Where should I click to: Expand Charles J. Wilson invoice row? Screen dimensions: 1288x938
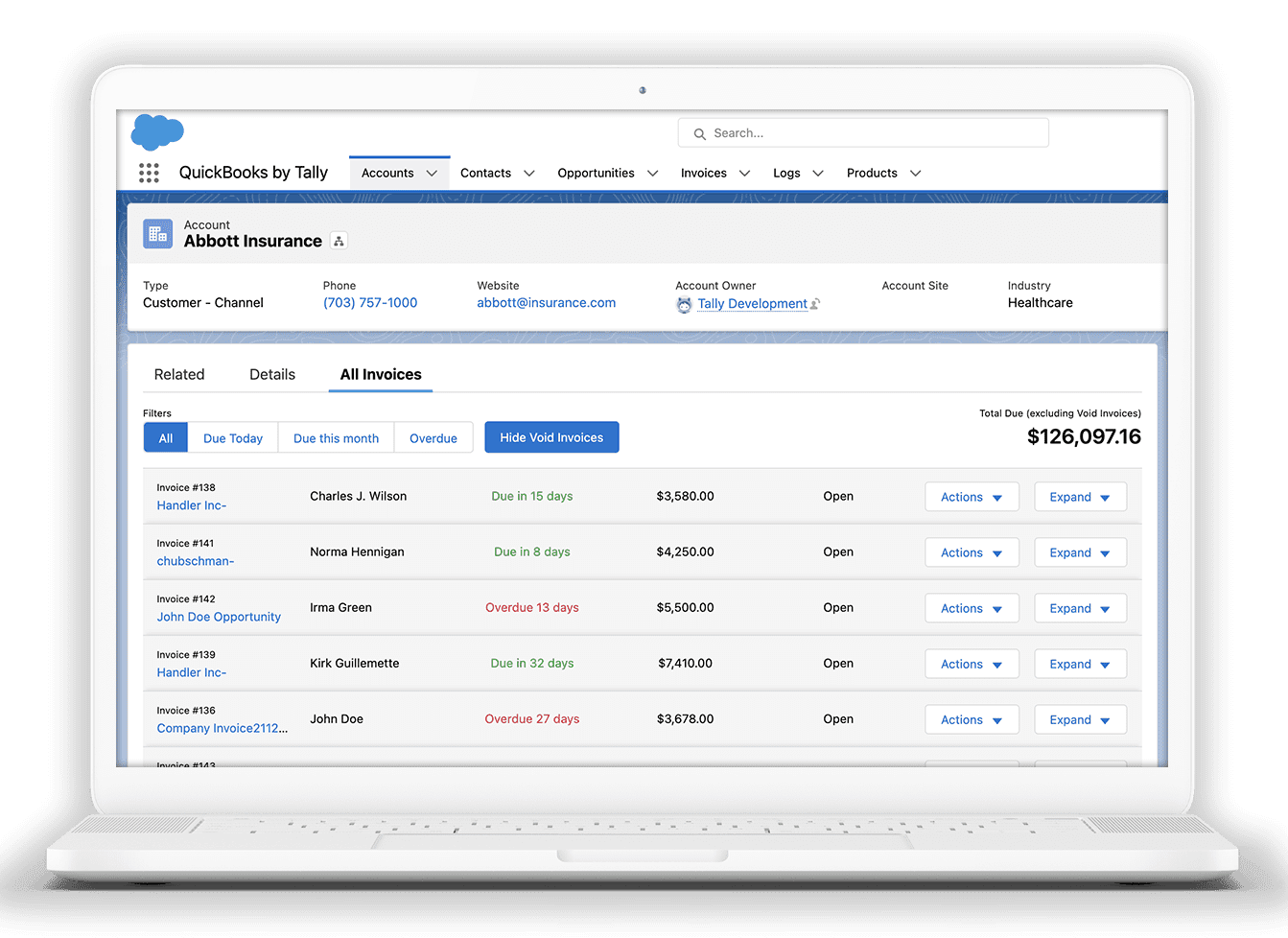[1080, 497]
